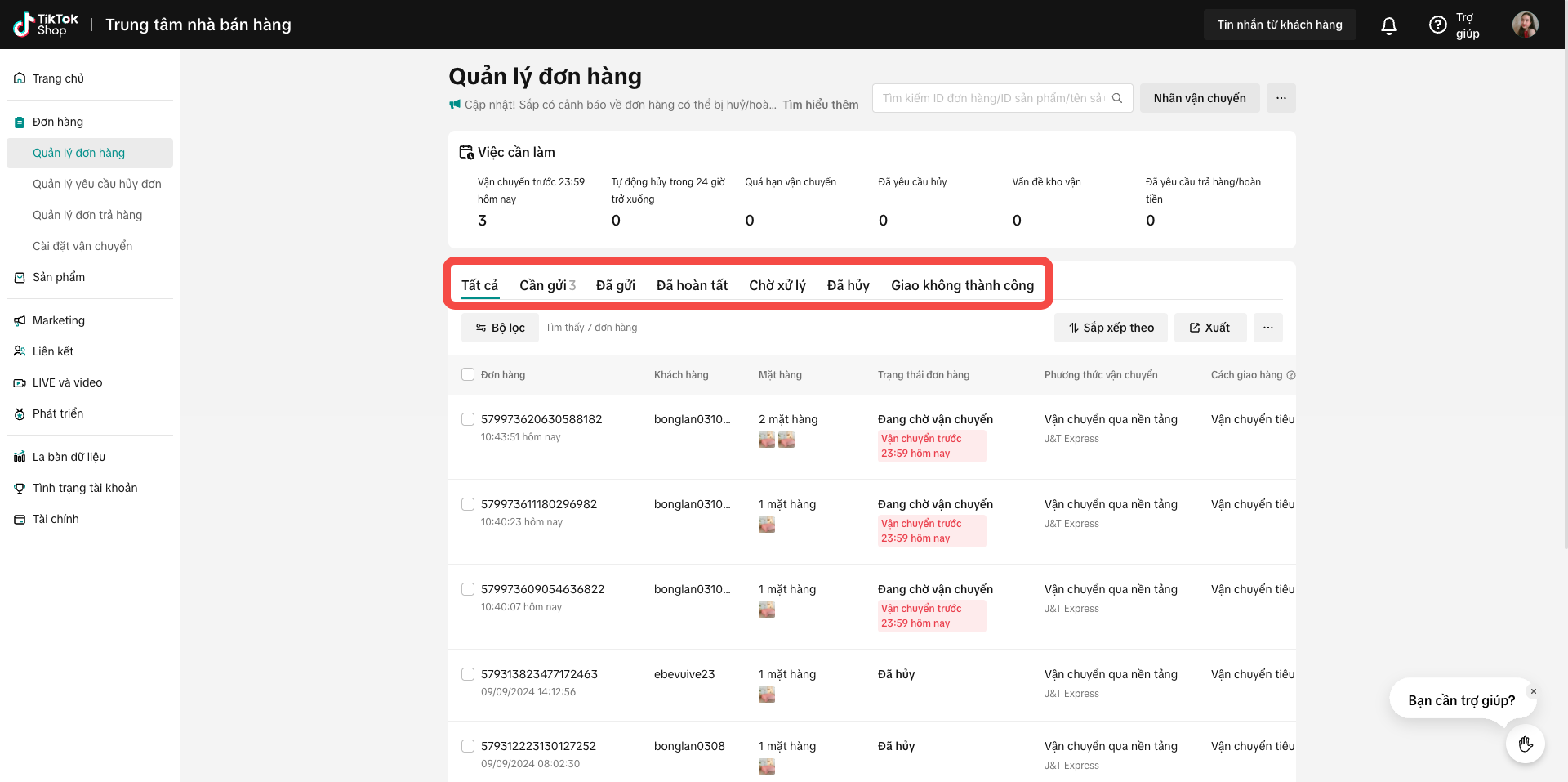The width and height of the screenshot is (1568, 782).
Task: Open the Trang chủ sidebar item
Action: (58, 78)
